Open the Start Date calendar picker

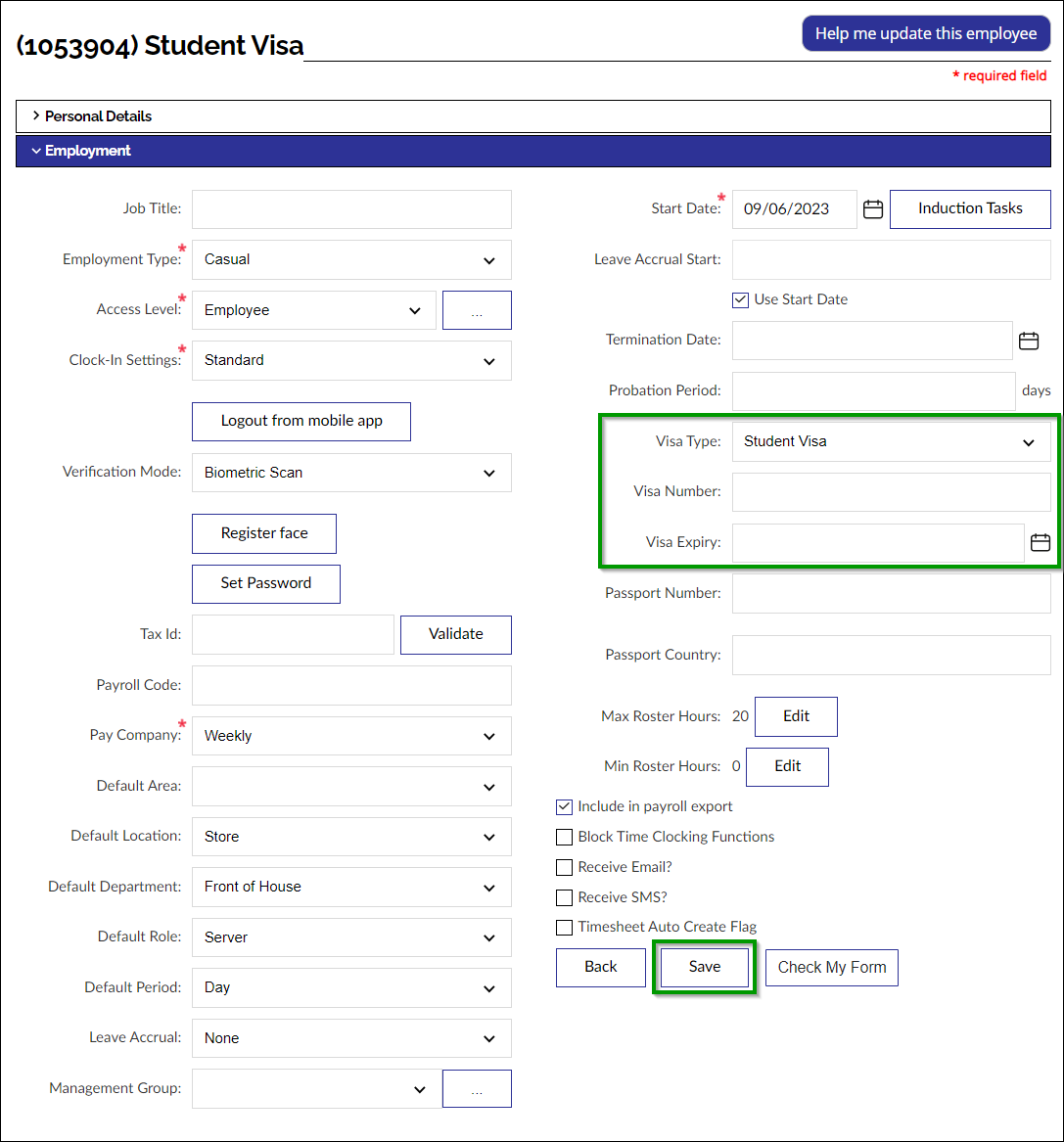tap(872, 208)
